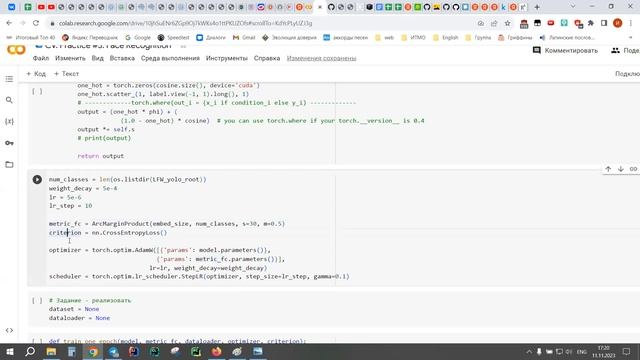
Task: Add a text cell with + Текст
Action: pos(66,74)
